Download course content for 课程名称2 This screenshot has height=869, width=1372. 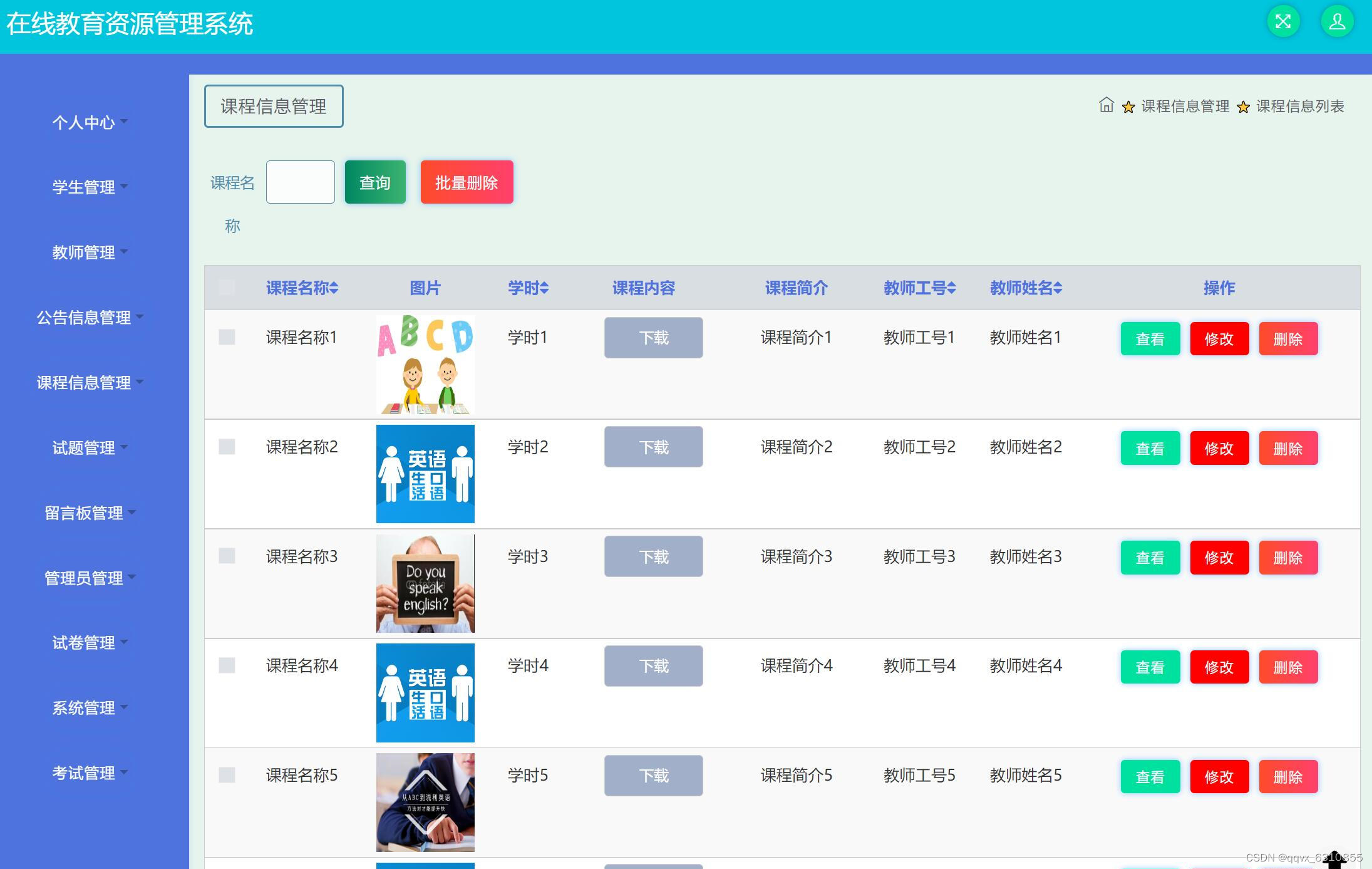click(653, 447)
